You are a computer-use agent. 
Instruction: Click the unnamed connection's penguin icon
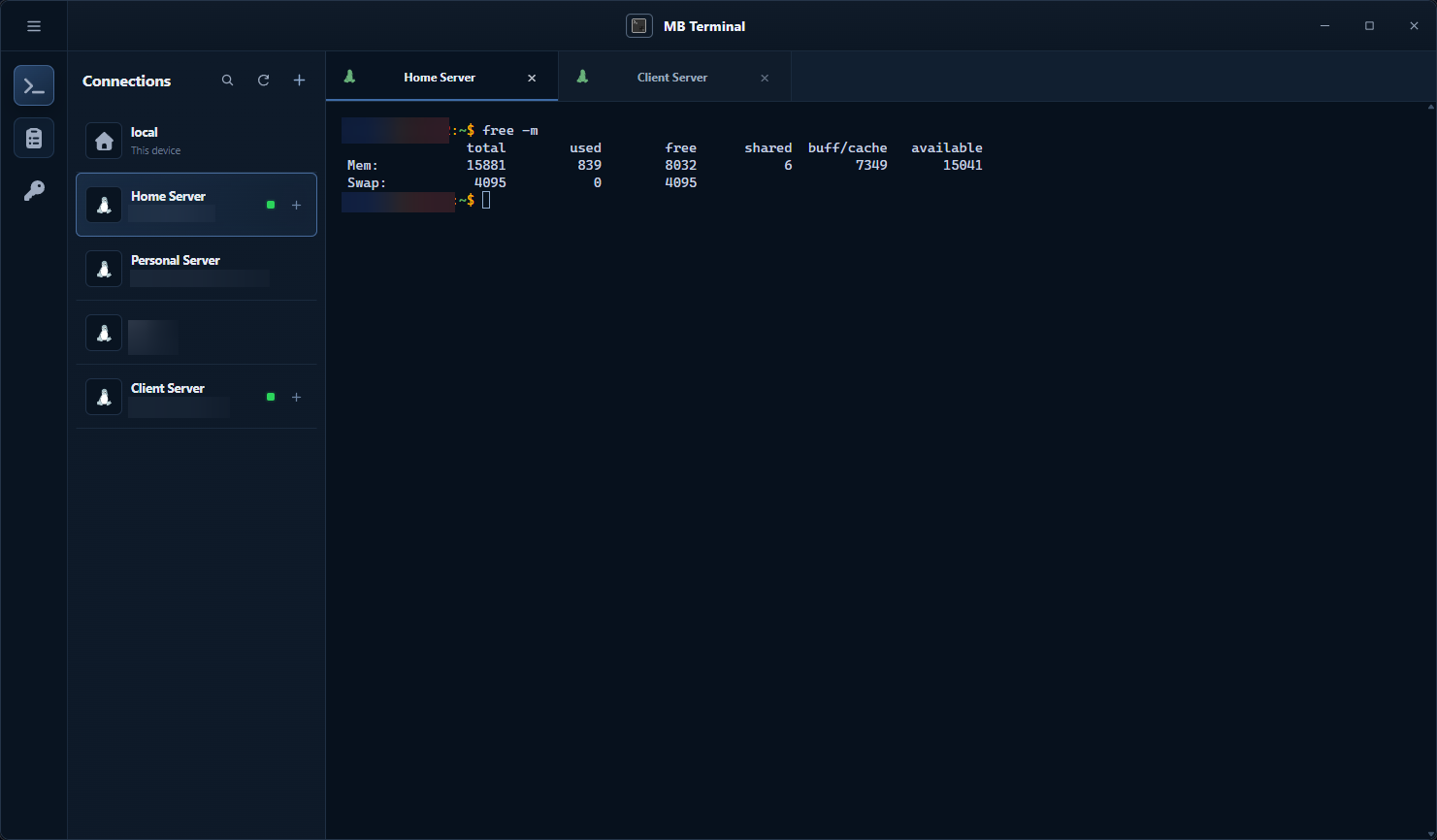click(104, 333)
